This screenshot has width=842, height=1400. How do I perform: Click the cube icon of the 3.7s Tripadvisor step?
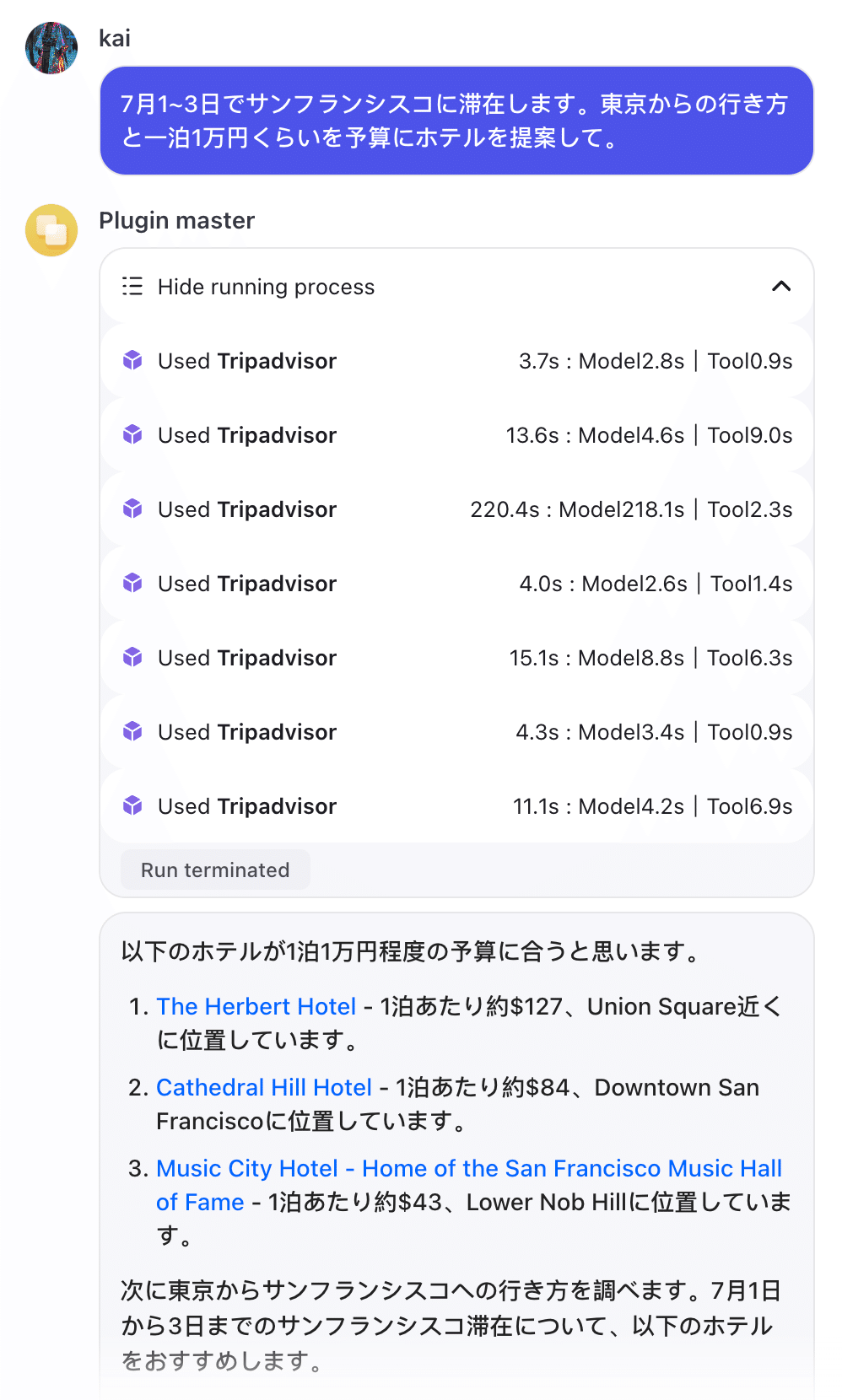click(132, 361)
